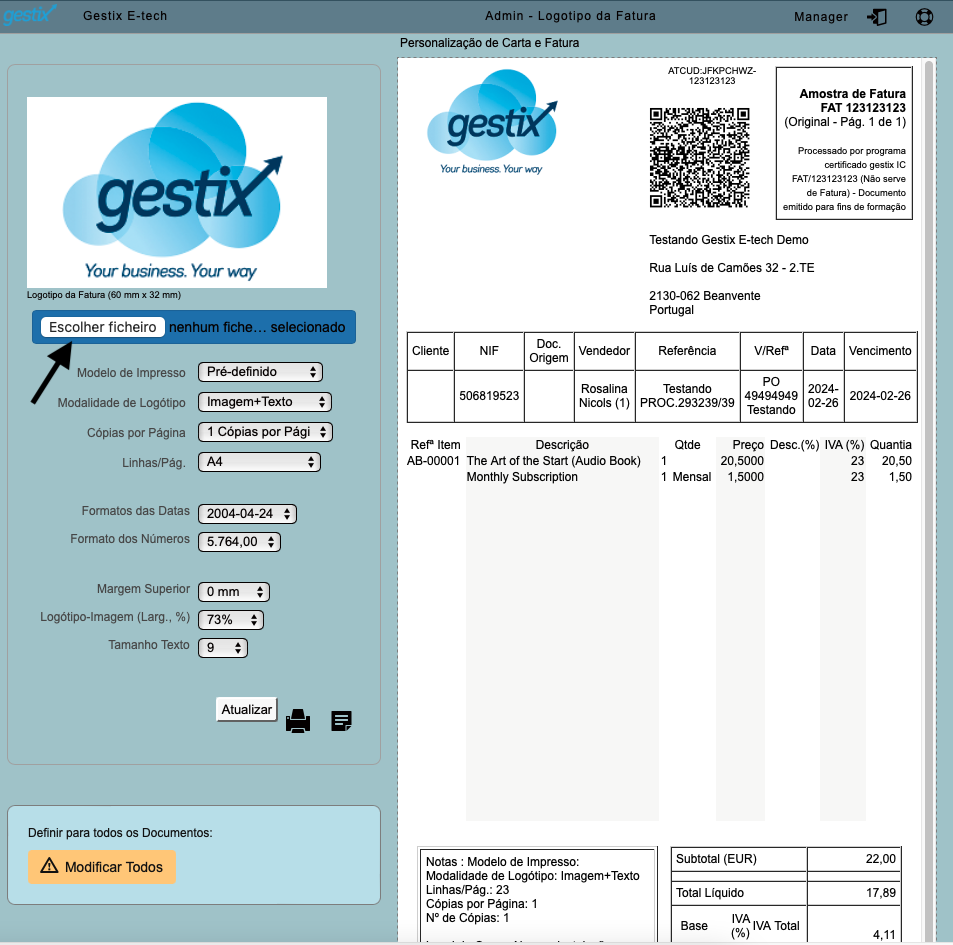Screen dimensions: 953x945
Task: Click 'Rosalina Nicols (1)' vendor cell
Action: click(x=604, y=396)
